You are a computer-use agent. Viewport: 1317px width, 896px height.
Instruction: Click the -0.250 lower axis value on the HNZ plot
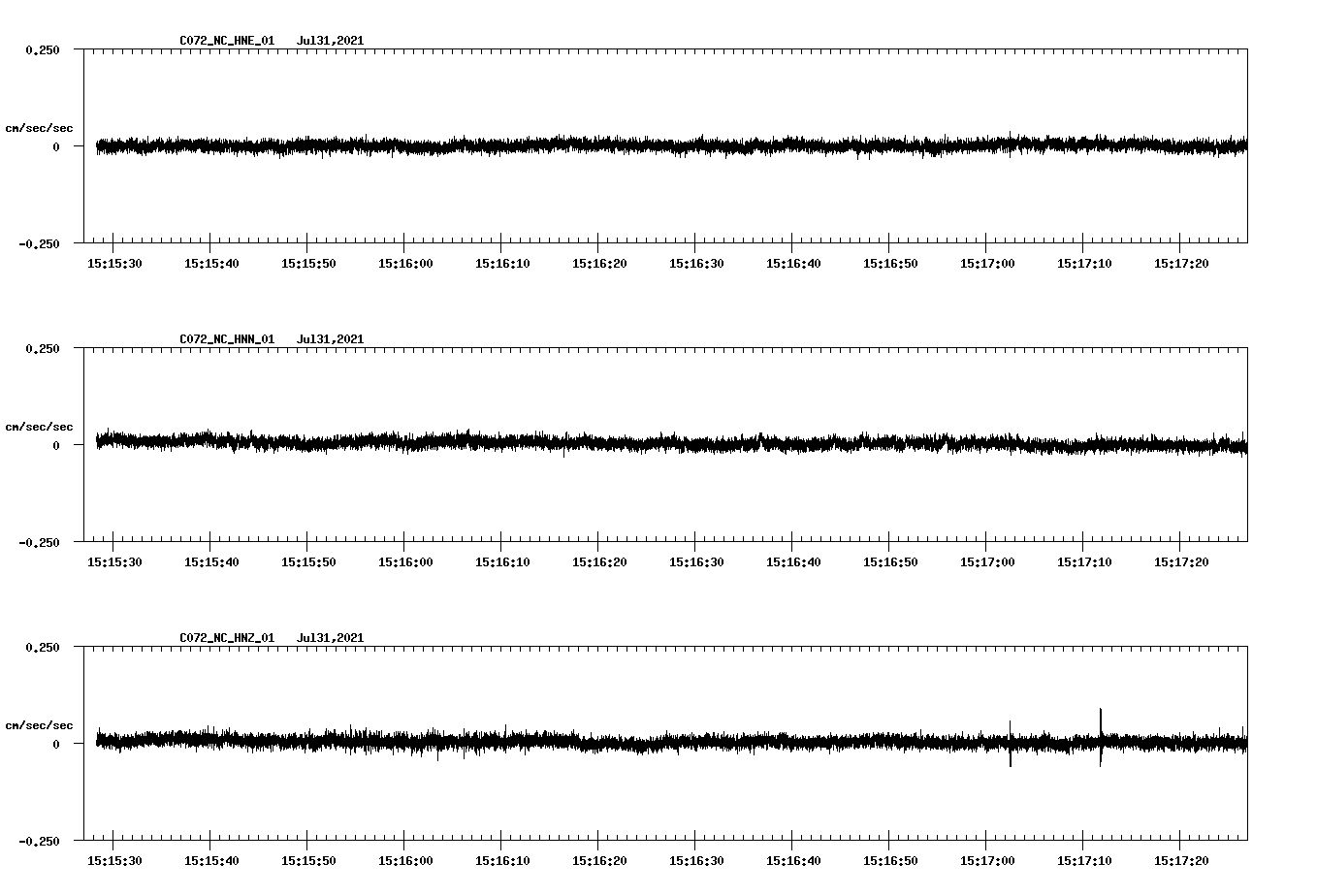tap(40, 842)
